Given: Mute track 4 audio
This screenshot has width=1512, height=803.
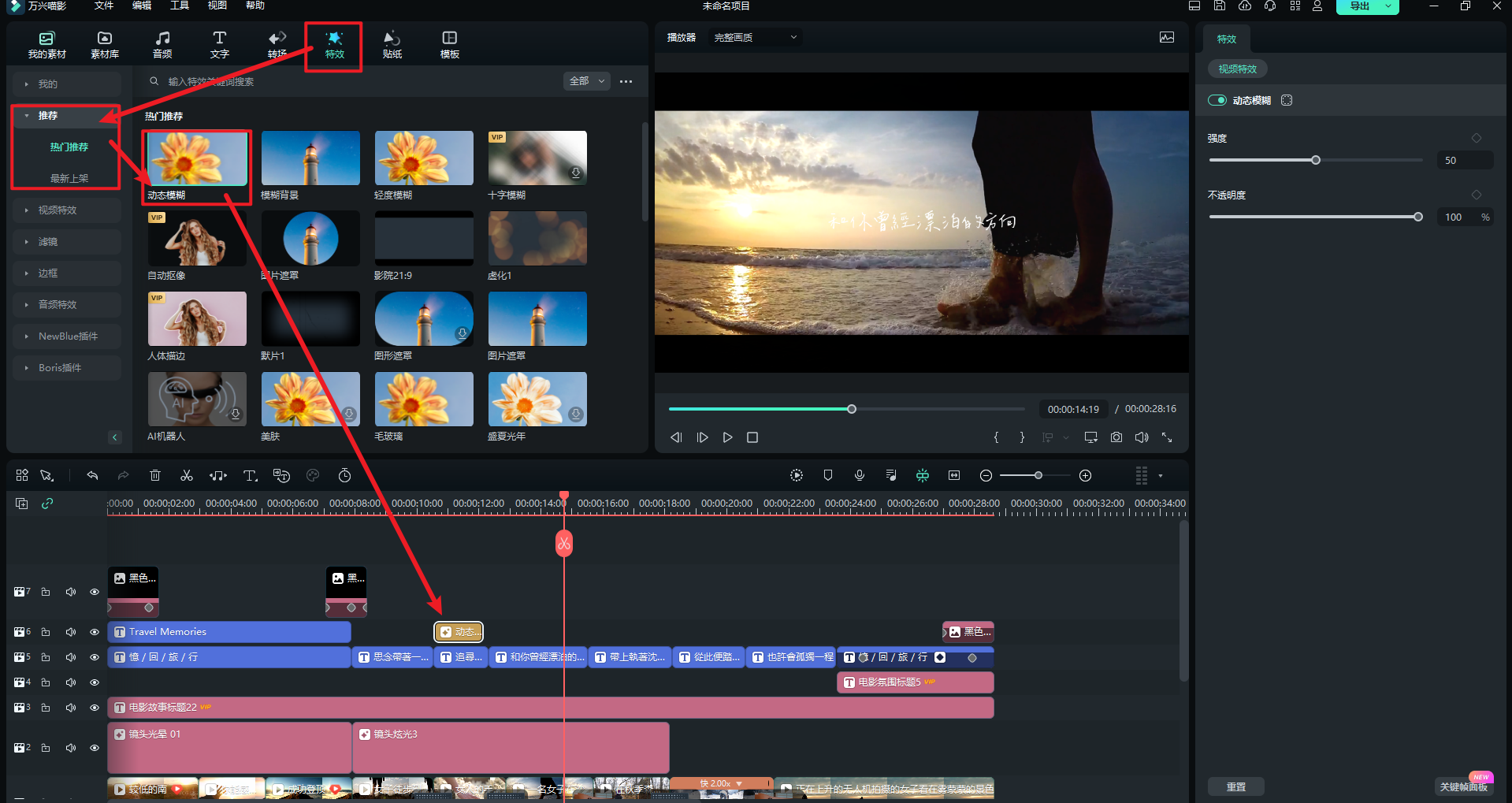Looking at the screenshot, I should click(71, 682).
